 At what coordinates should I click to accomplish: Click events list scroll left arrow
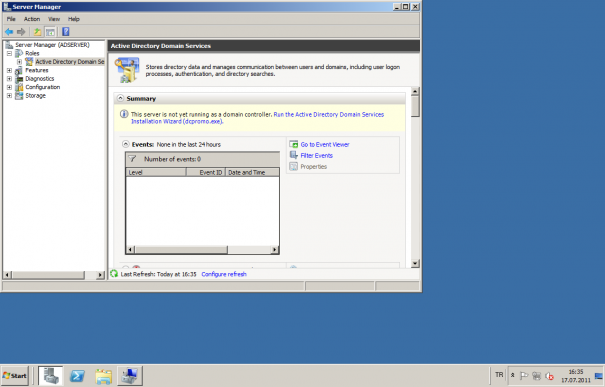tap(130, 250)
